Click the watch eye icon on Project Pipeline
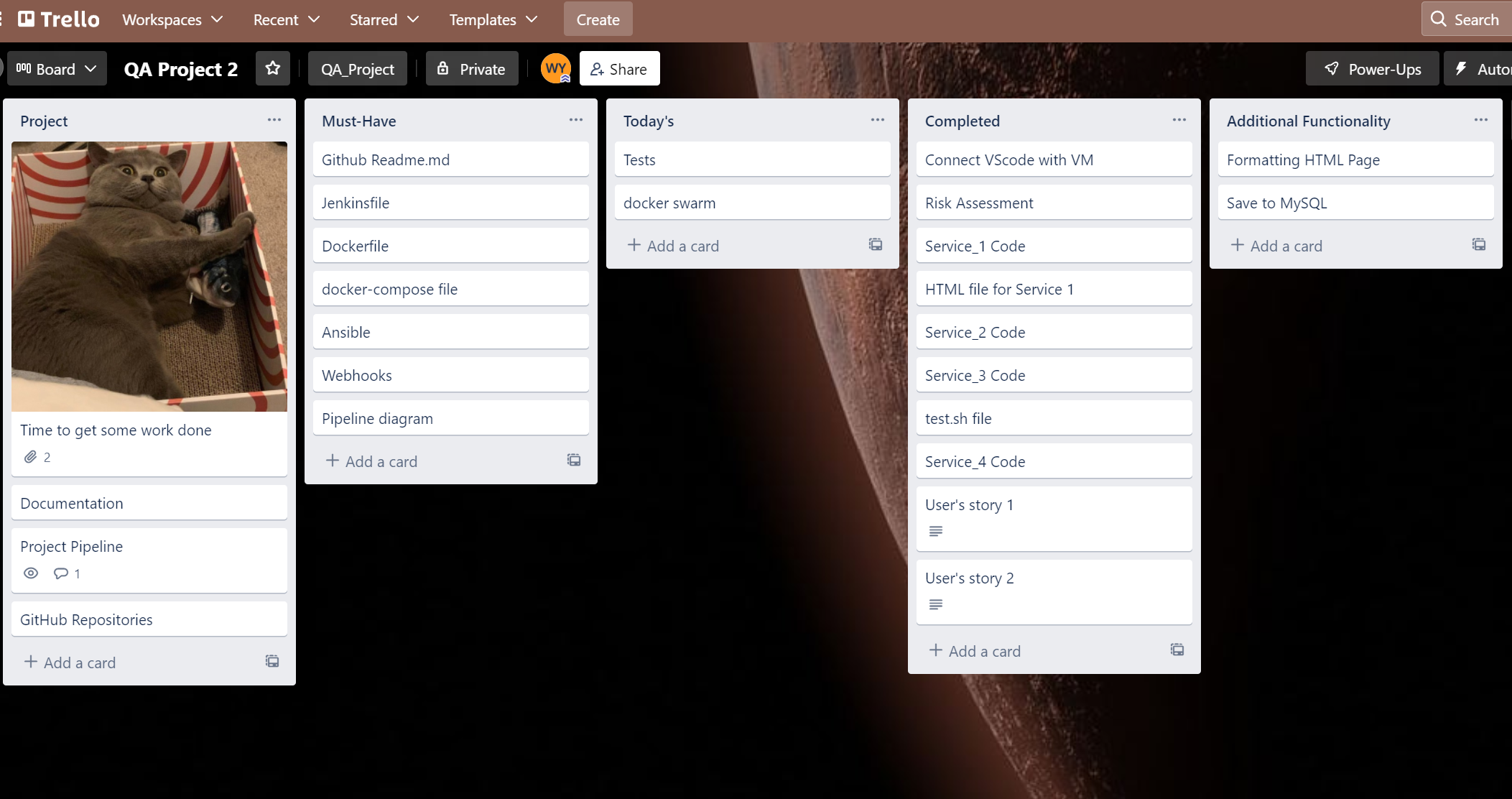Screen dimensions: 1512x799 click(31, 573)
